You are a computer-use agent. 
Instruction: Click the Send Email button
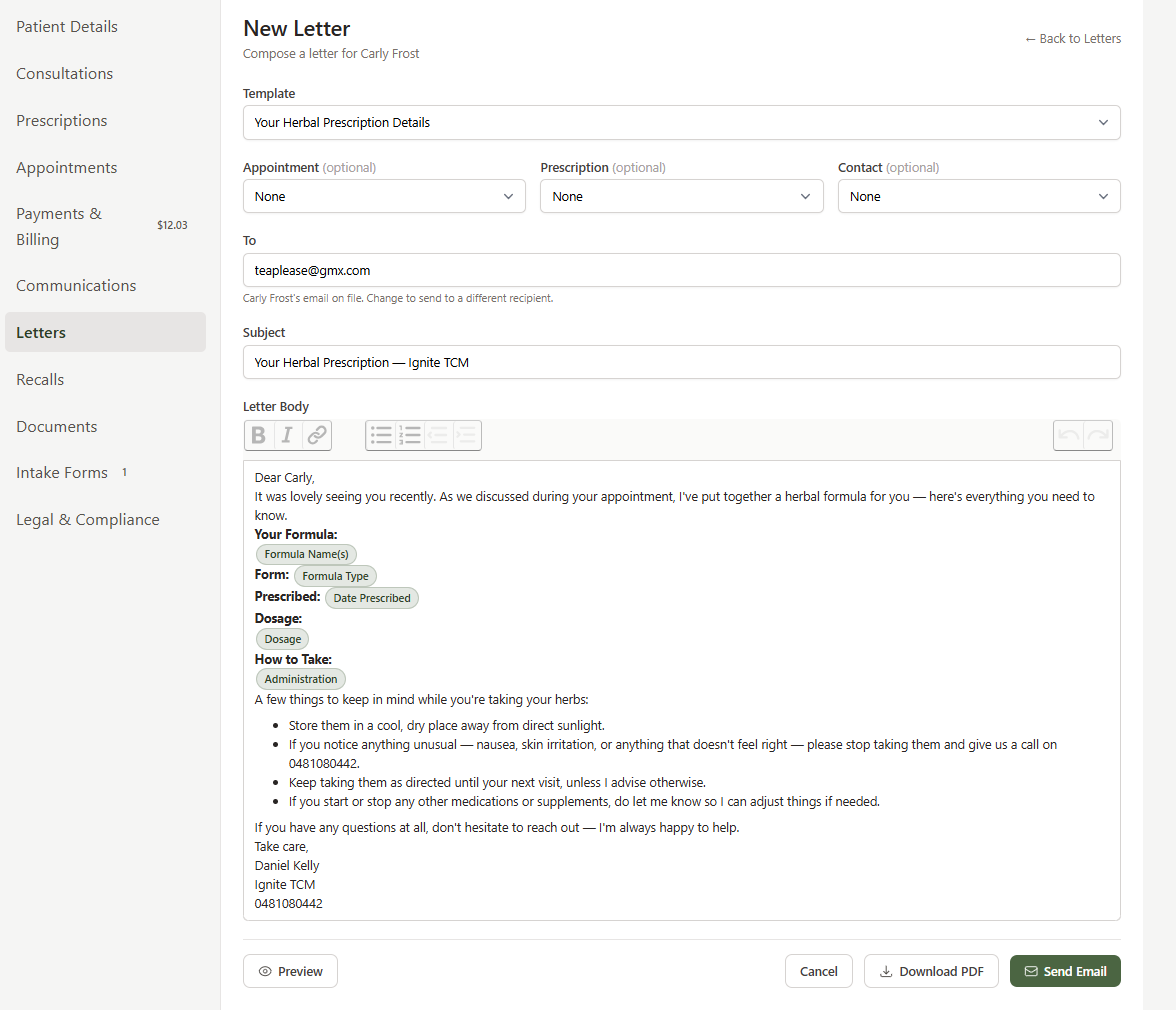(x=1065, y=971)
